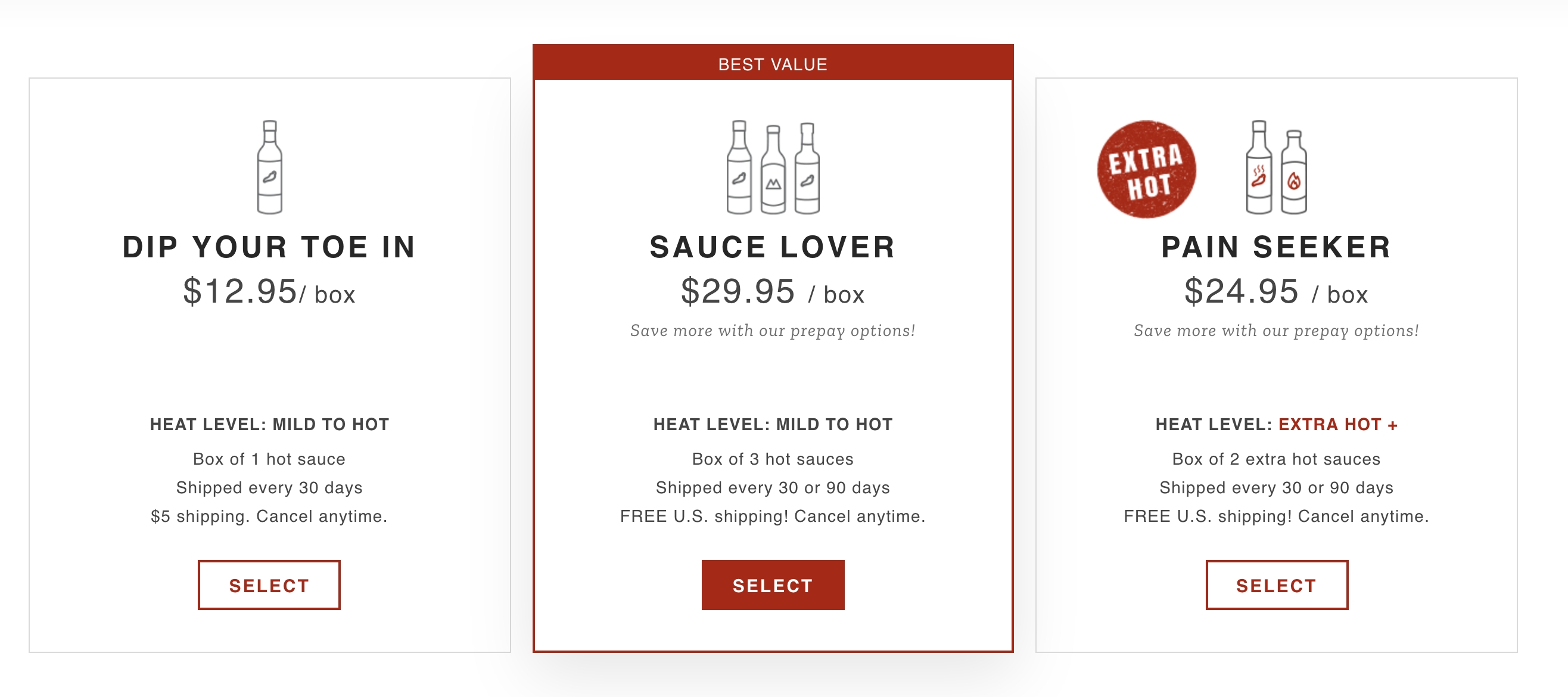Viewport: 1568px width, 697px height.
Task: Click the chili pepper bottle in Pain Seeker
Action: click(1259, 167)
